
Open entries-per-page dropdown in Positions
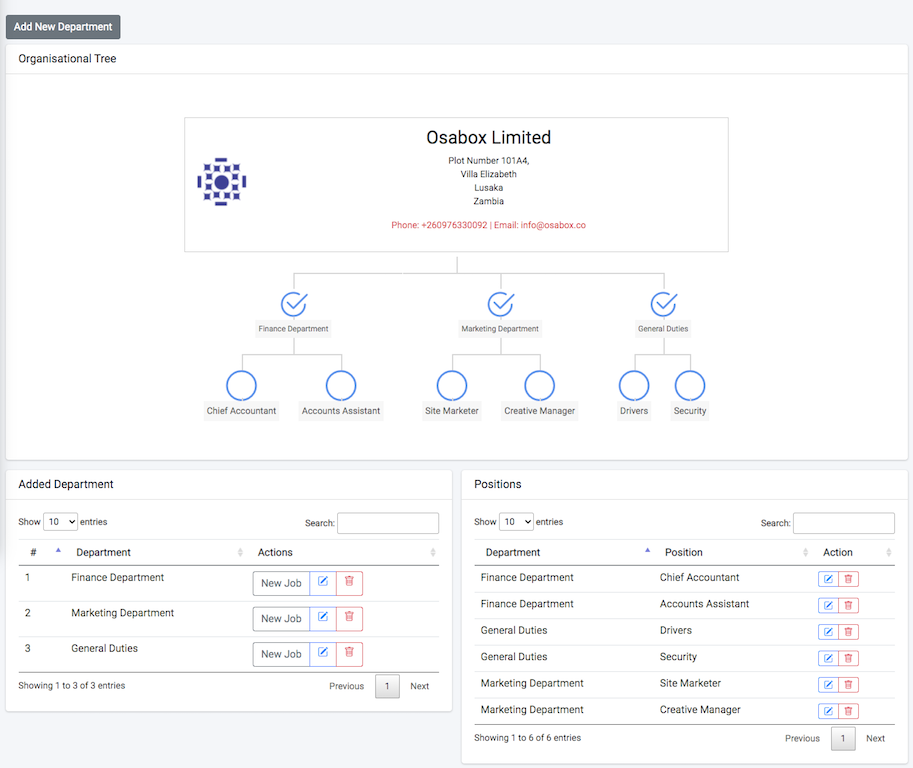pyautogui.click(x=516, y=522)
